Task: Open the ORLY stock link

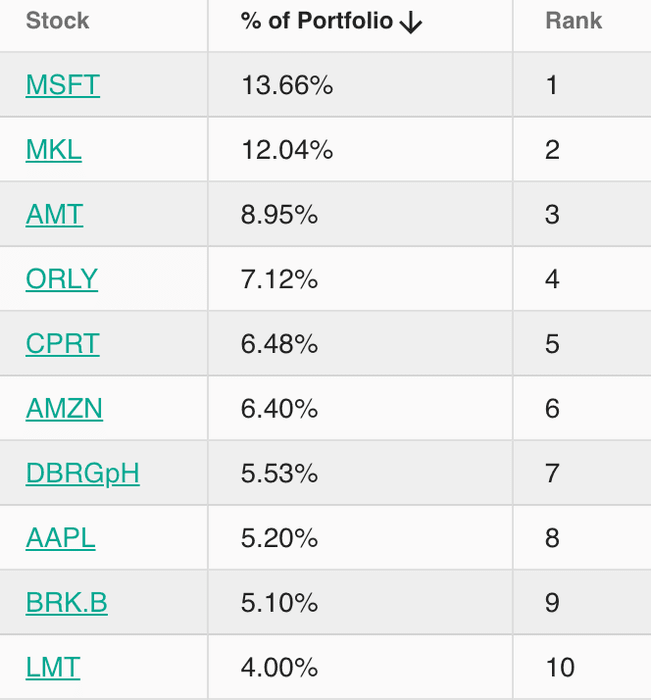Action: pos(62,279)
